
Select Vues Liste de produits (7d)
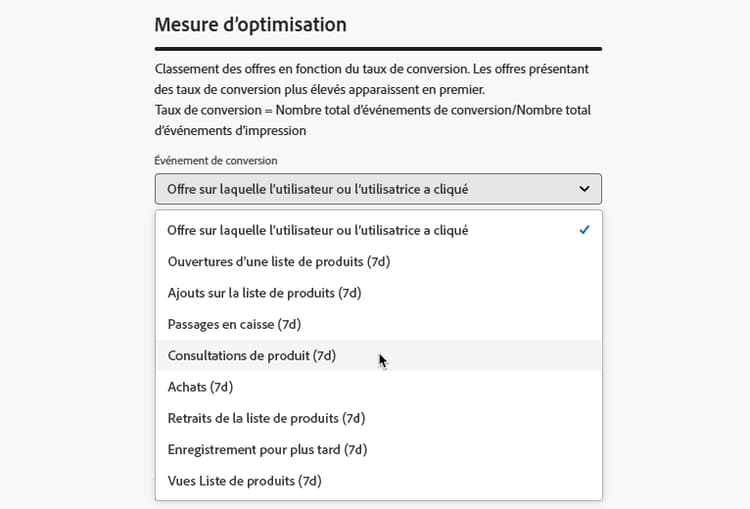[x=378, y=481]
